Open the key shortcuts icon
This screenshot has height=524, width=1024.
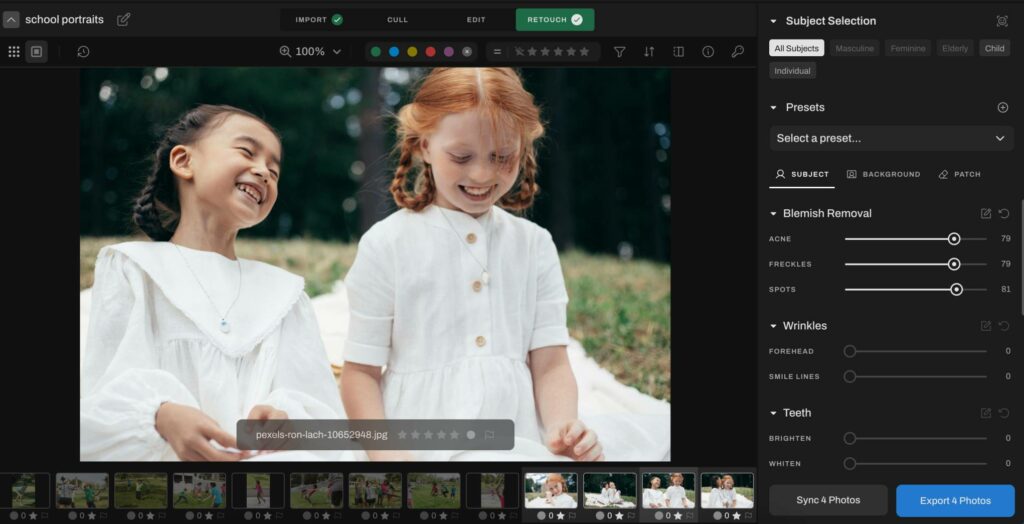737,52
